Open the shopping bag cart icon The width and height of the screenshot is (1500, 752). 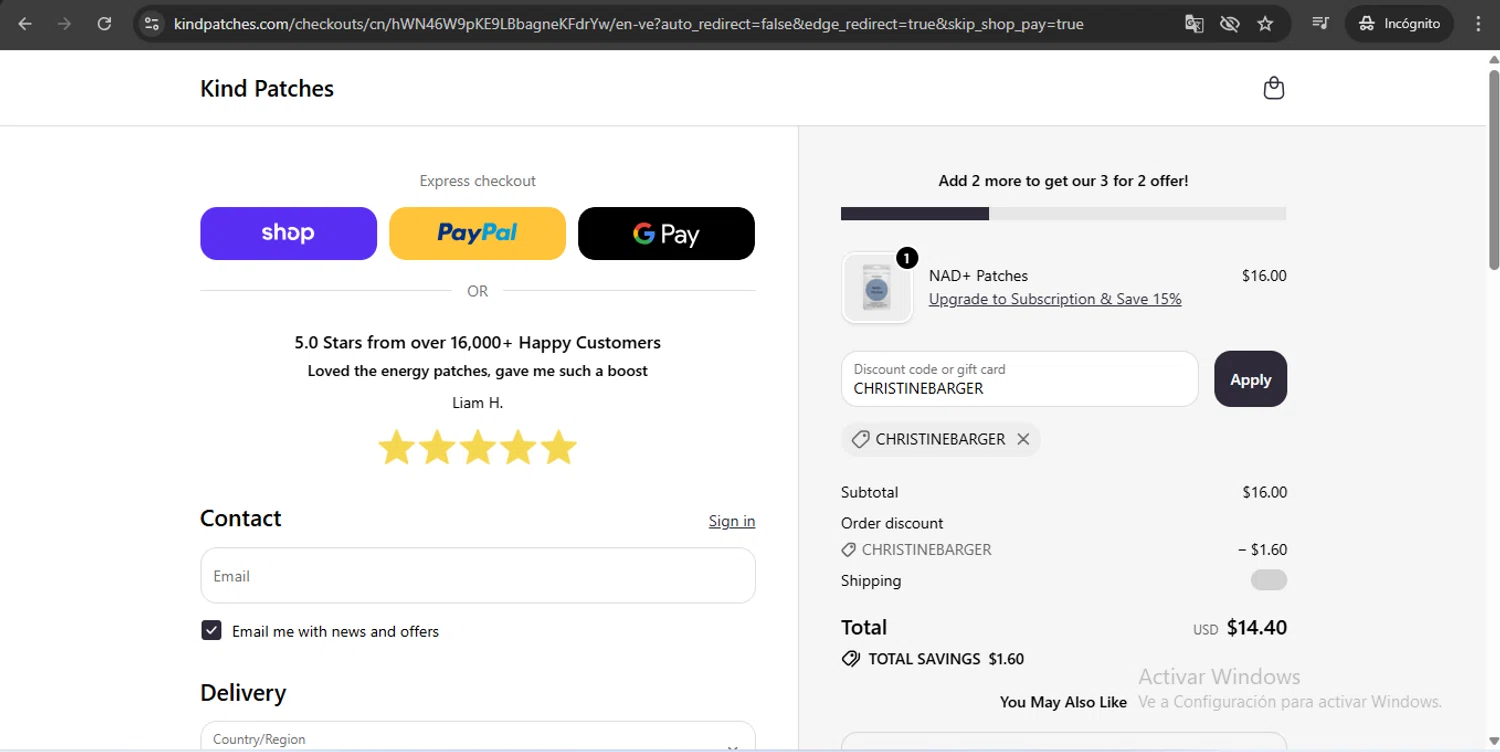pyautogui.click(x=1273, y=88)
